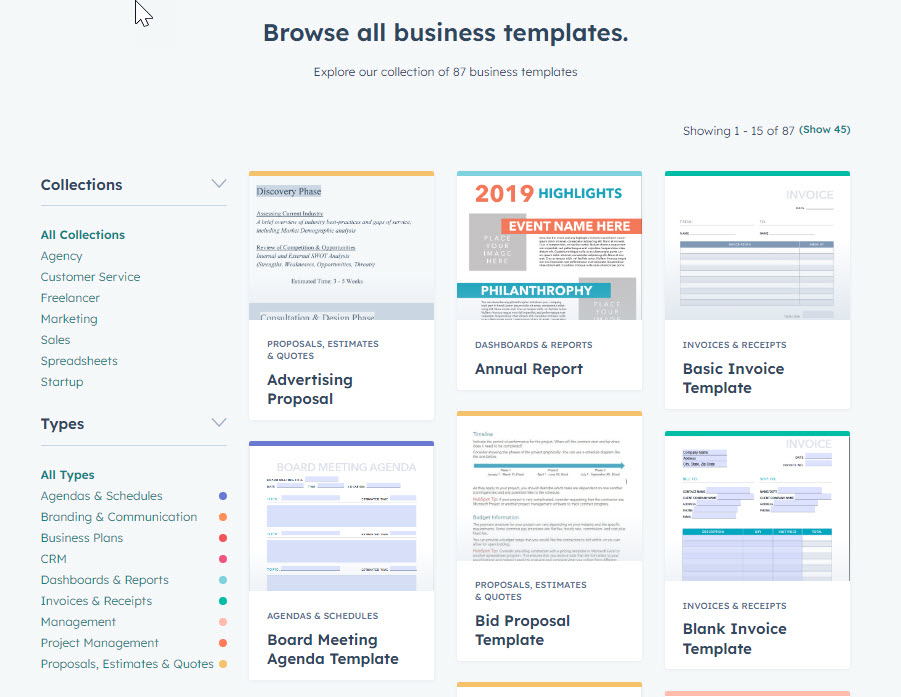Open the Board Meeting Agenda Template preview
The image size is (901, 697).
341,518
